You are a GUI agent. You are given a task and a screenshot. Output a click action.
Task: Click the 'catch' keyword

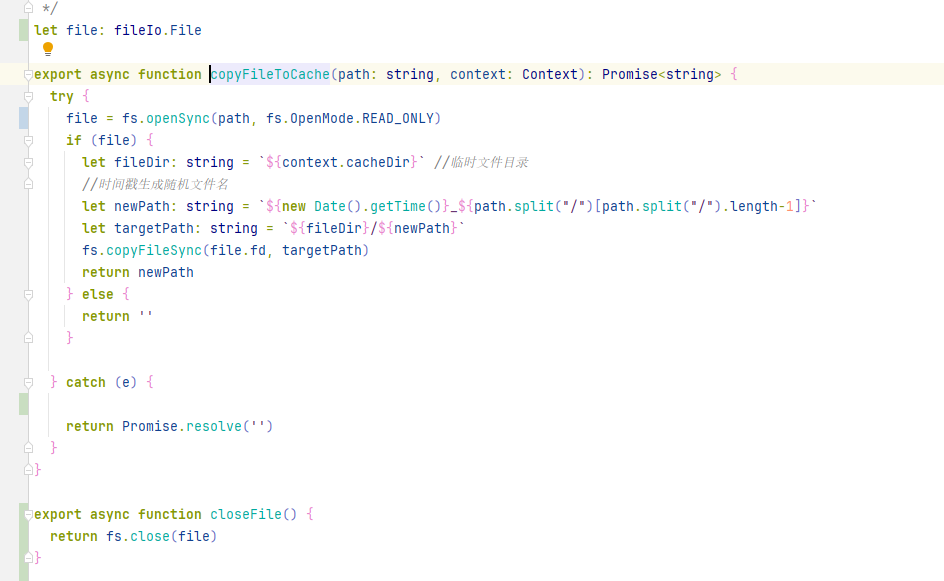coord(85,382)
